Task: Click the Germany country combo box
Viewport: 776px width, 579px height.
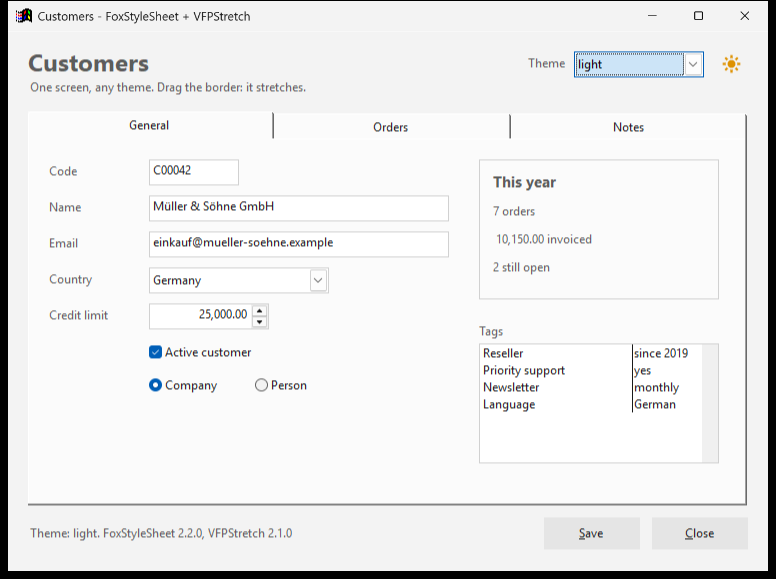Action: (239, 281)
